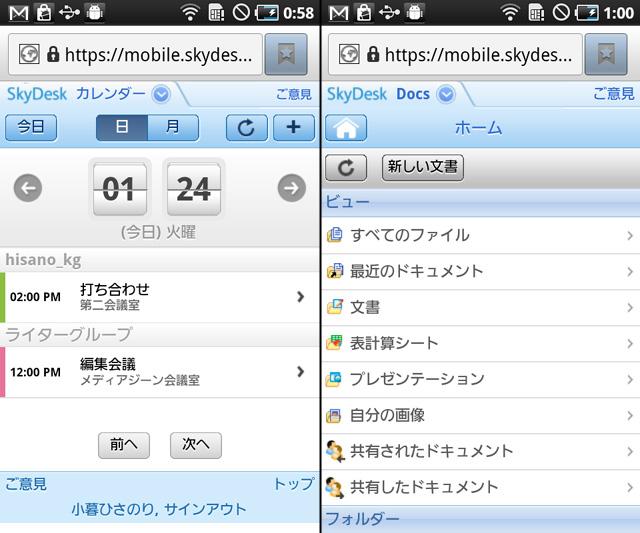This screenshot has height=533, width=640.
Task: Go to previous day using left arrow
Action: [x=28, y=188]
